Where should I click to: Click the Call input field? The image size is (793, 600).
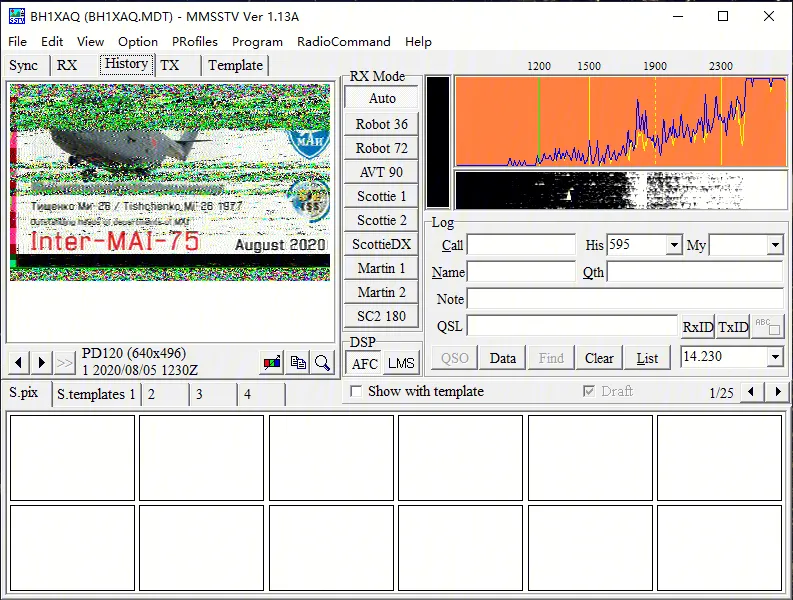[x=521, y=245]
